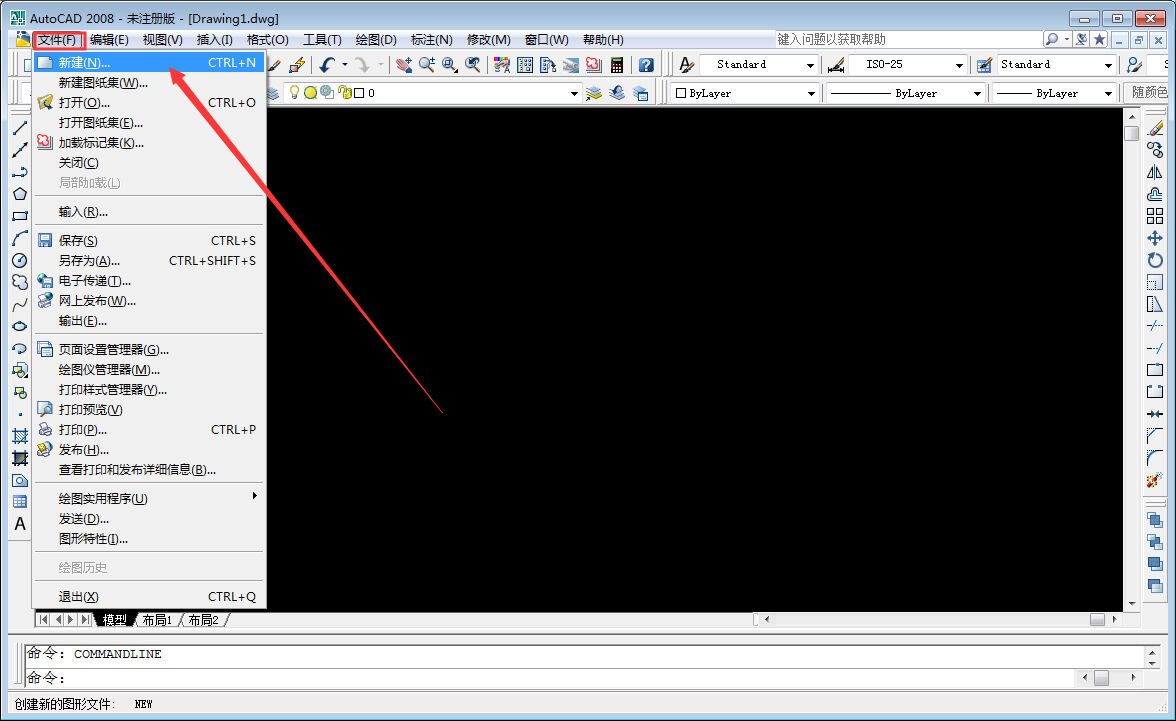This screenshot has width=1176, height=721.
Task: Toggle freeze on layer 0
Action: tap(310, 92)
